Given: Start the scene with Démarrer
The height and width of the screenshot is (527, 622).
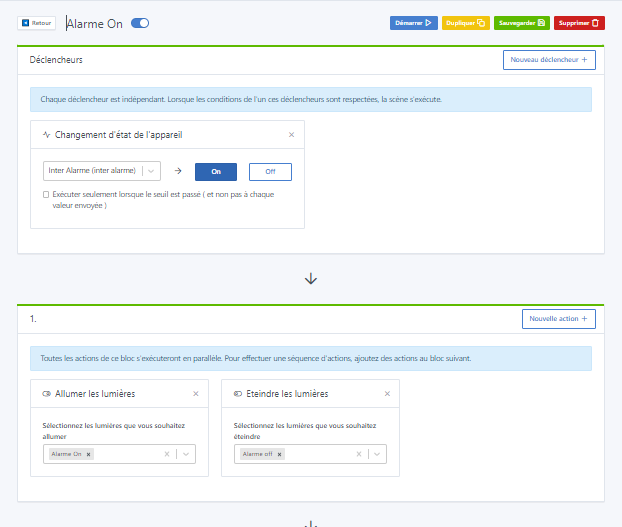Looking at the screenshot, I should pyautogui.click(x=413, y=22).
